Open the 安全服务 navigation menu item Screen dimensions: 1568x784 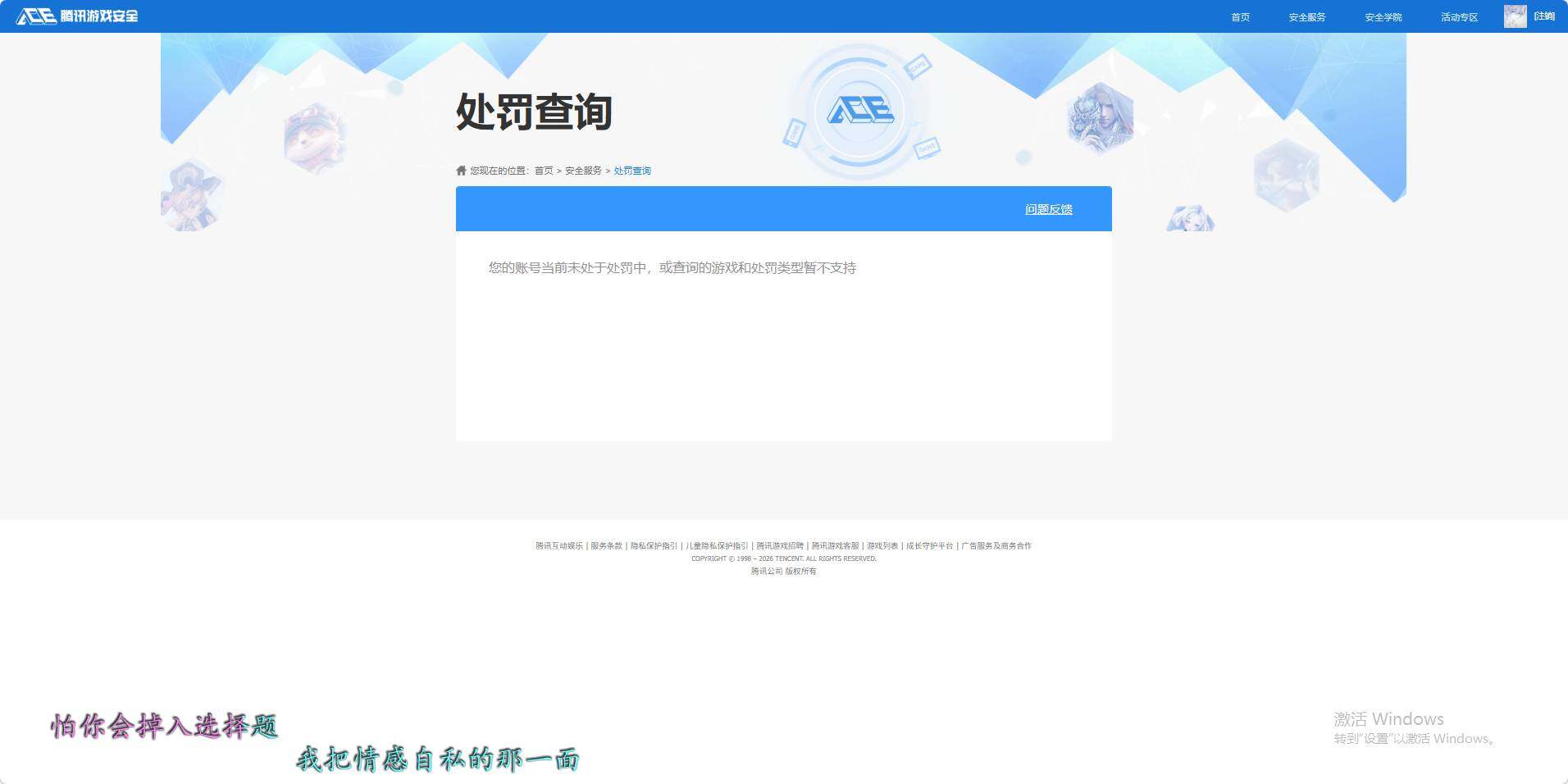[x=1306, y=16]
